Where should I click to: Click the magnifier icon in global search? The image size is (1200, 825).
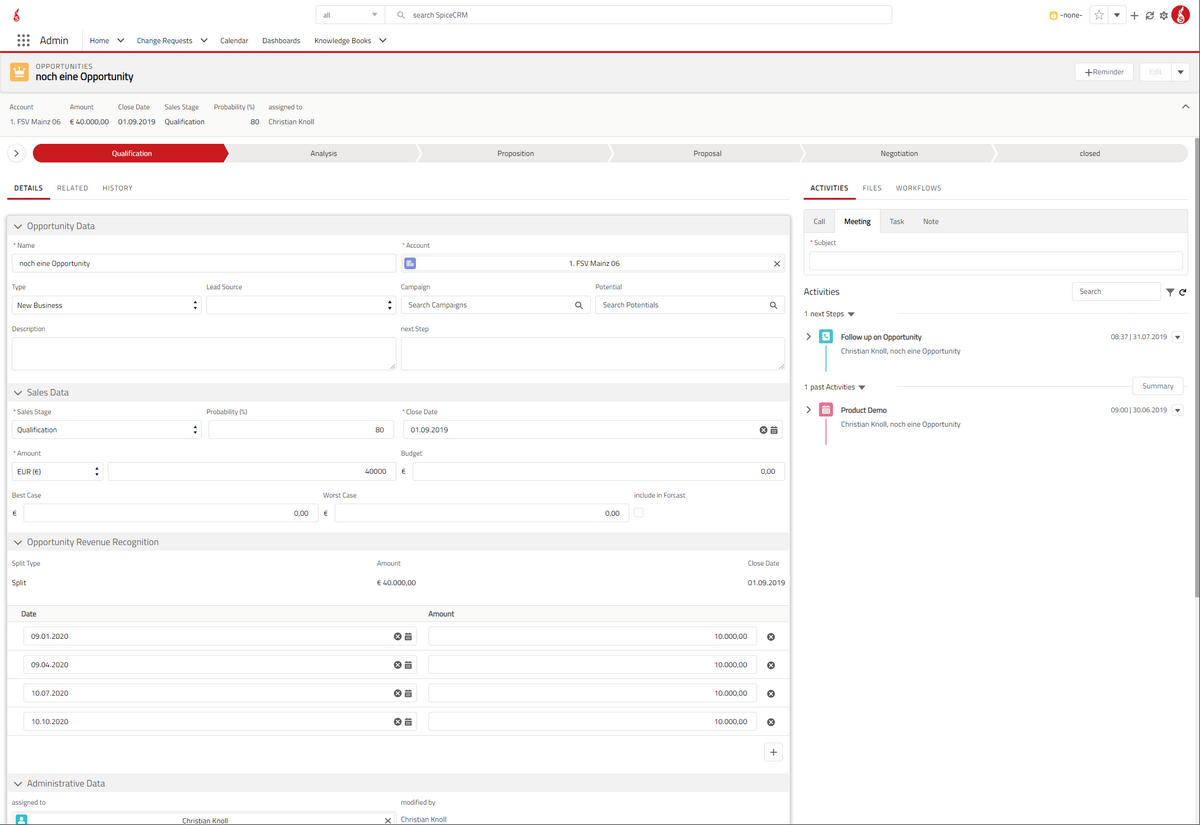(x=401, y=16)
